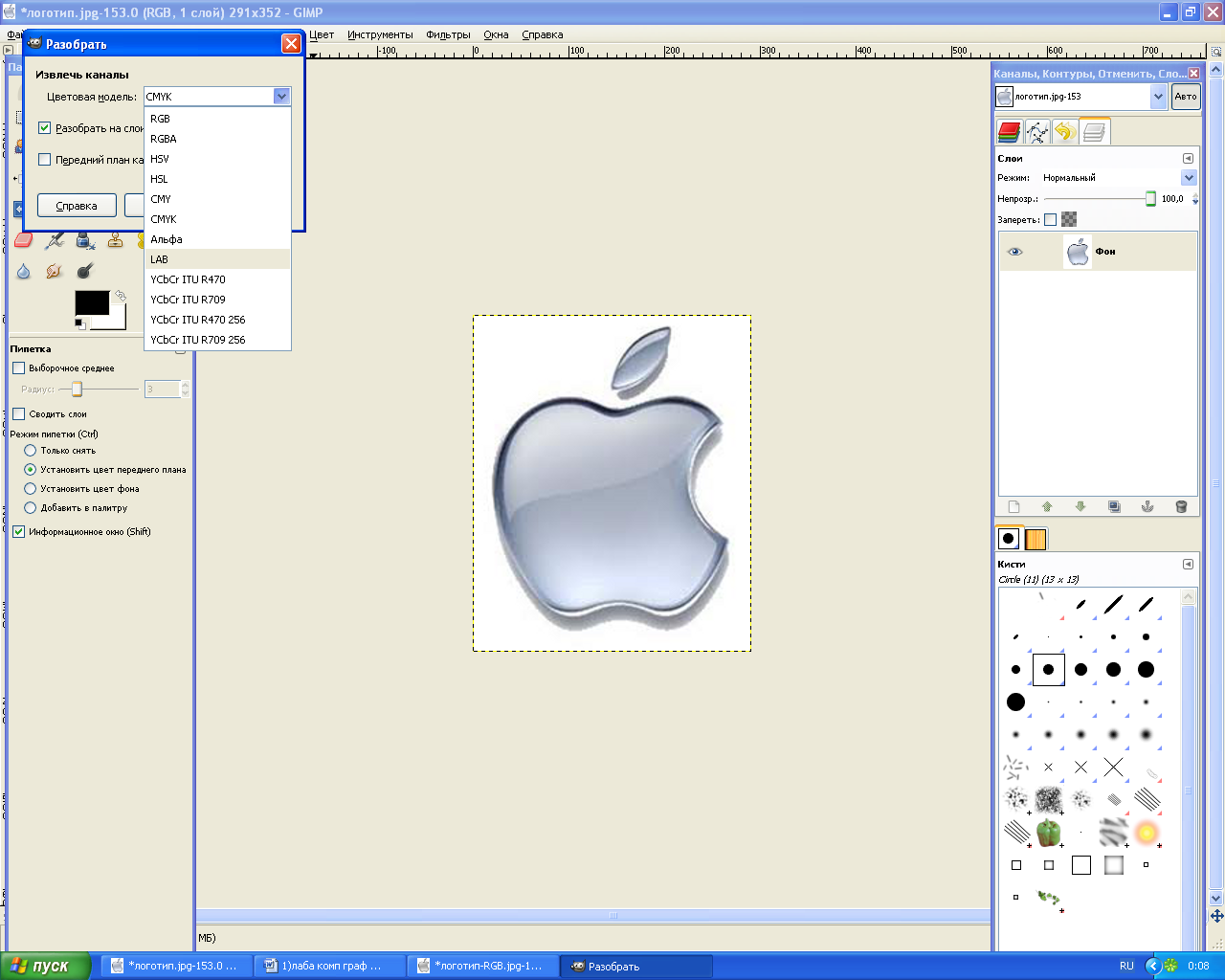Open the Фильтры menu
1225x980 pixels.
pyautogui.click(x=448, y=34)
